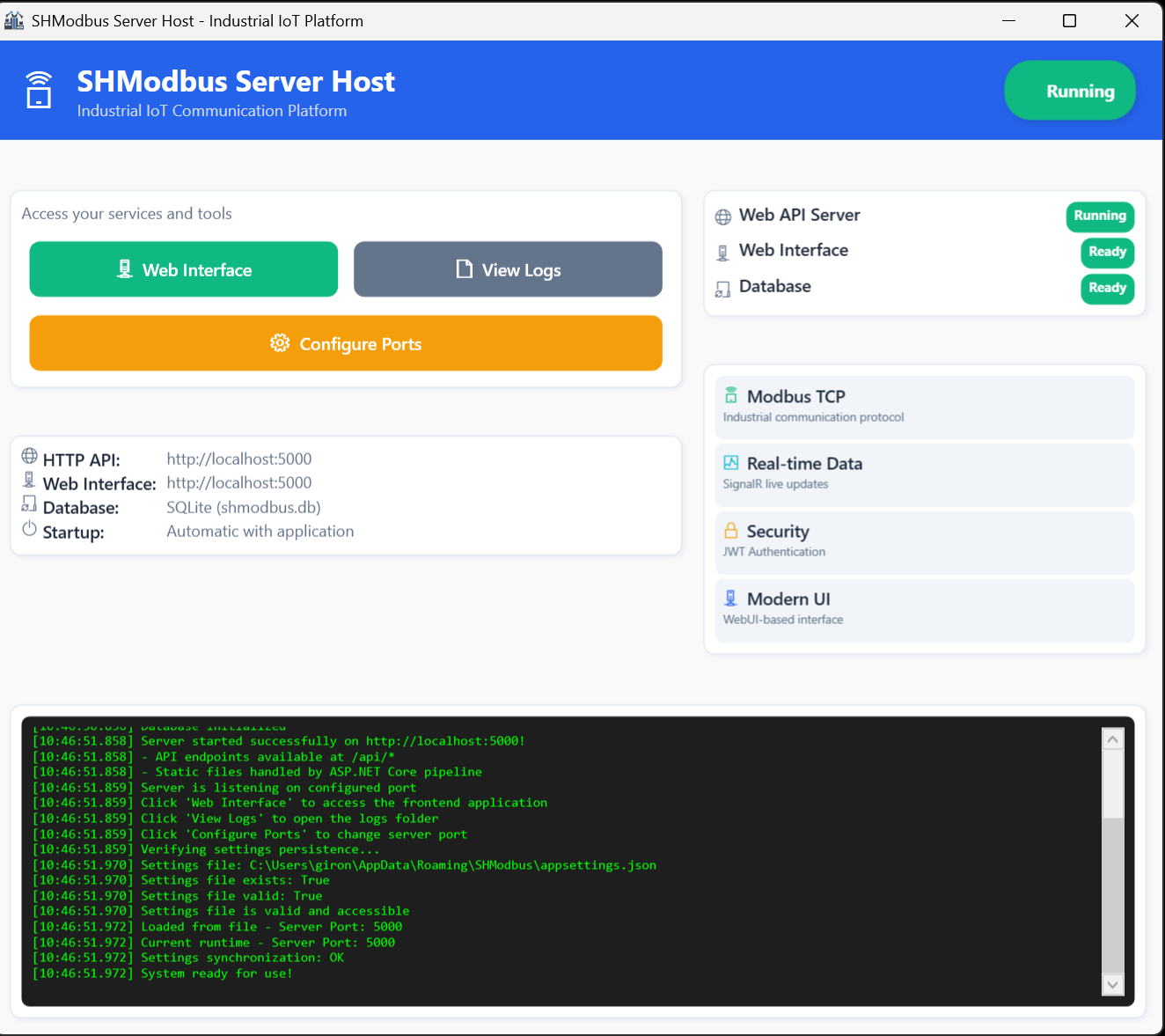Click the gear icon on Configure Ports
The image size is (1165, 1036).
tap(280, 343)
